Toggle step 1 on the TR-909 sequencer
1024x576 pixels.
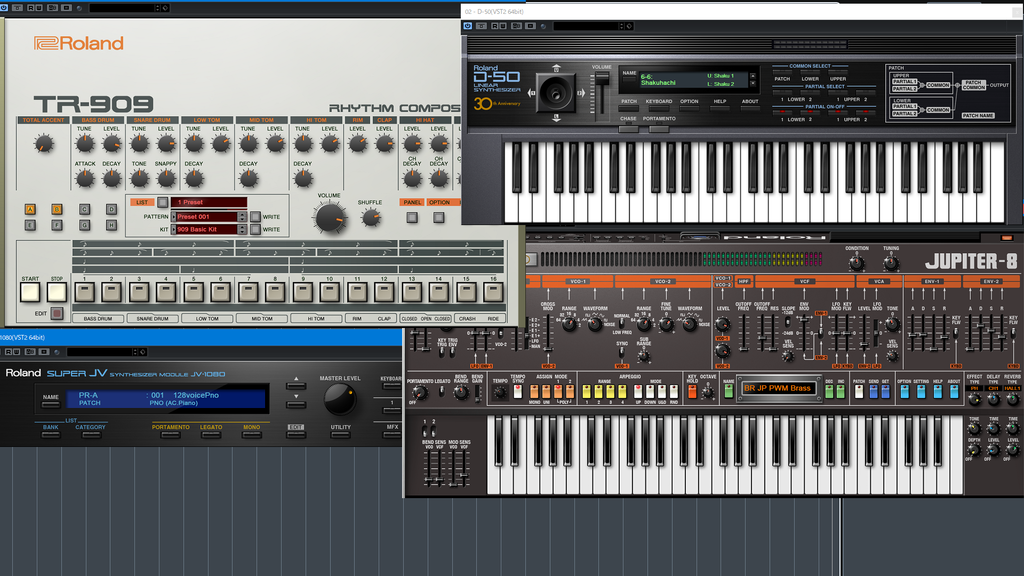pos(84,292)
